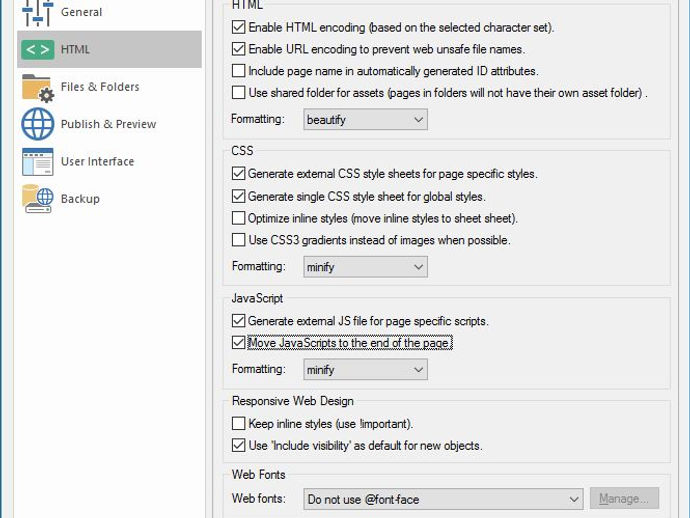Open the Files & Folders category

[x=100, y=87]
